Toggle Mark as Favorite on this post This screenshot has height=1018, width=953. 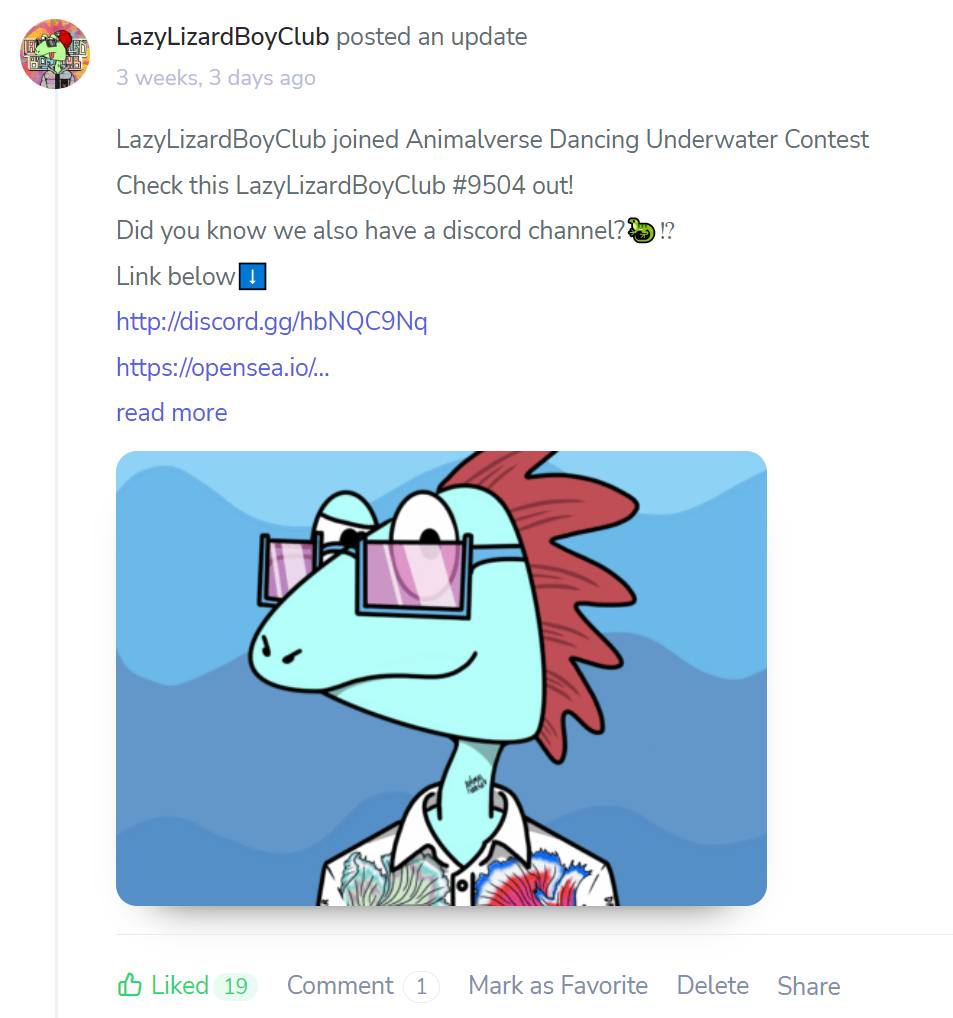point(558,986)
